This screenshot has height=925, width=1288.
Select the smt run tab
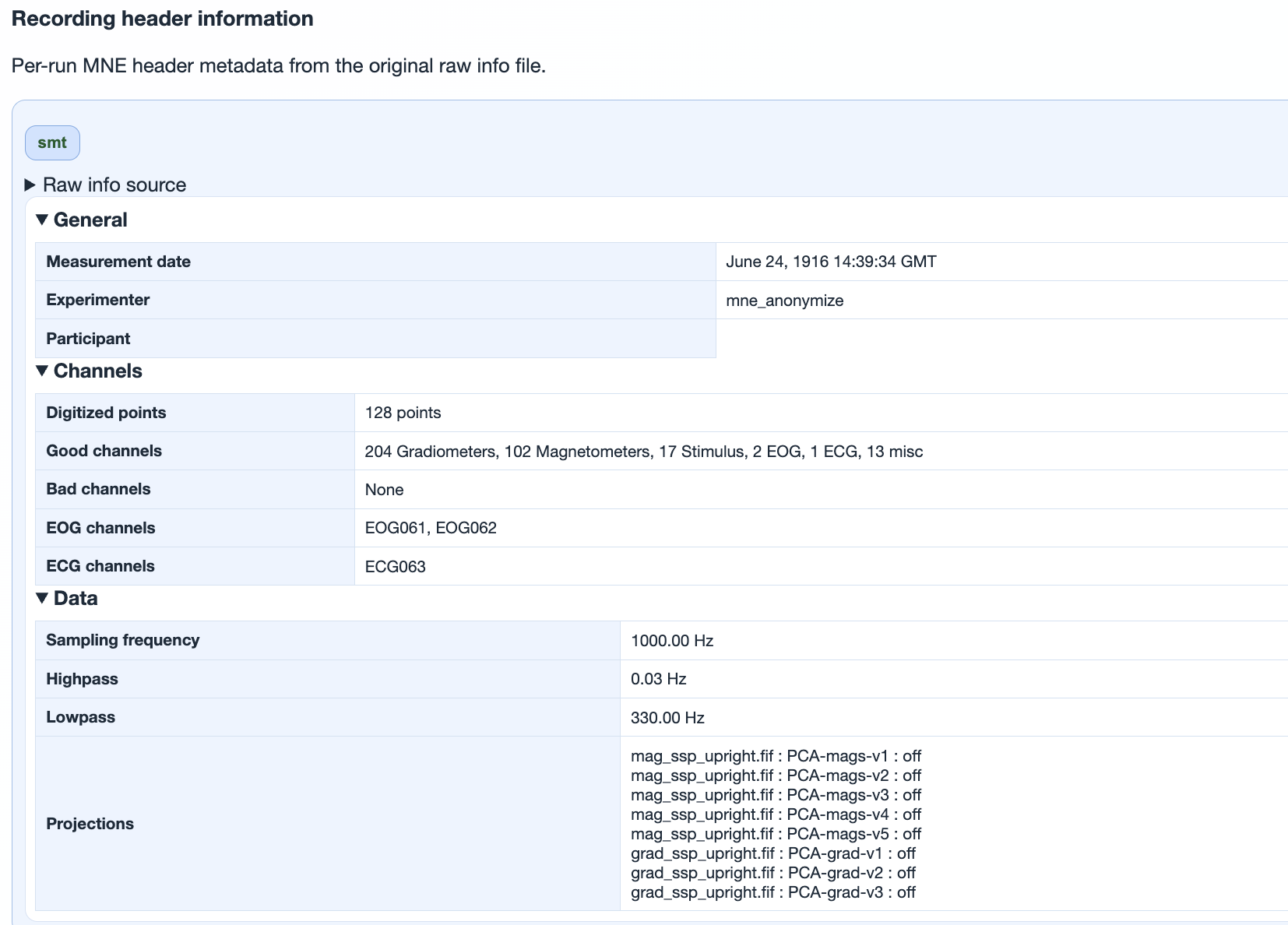point(52,143)
